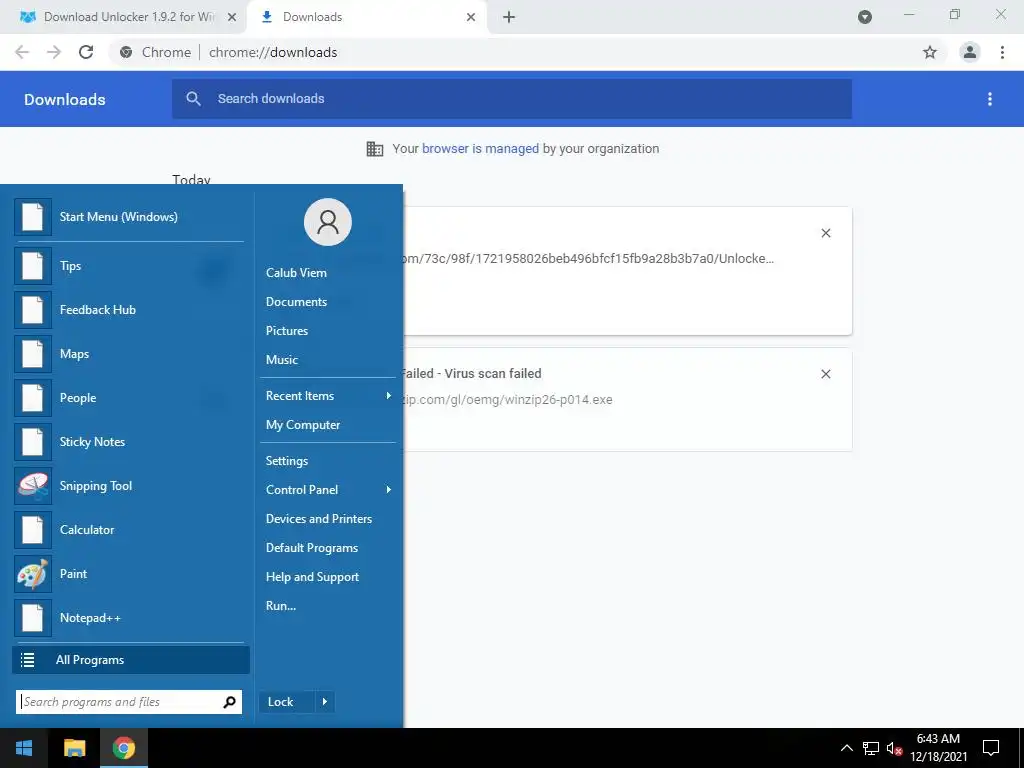Image resolution: width=1024 pixels, height=768 pixels.
Task: Open the Snipping Tool icon in start menu
Action: point(33,486)
